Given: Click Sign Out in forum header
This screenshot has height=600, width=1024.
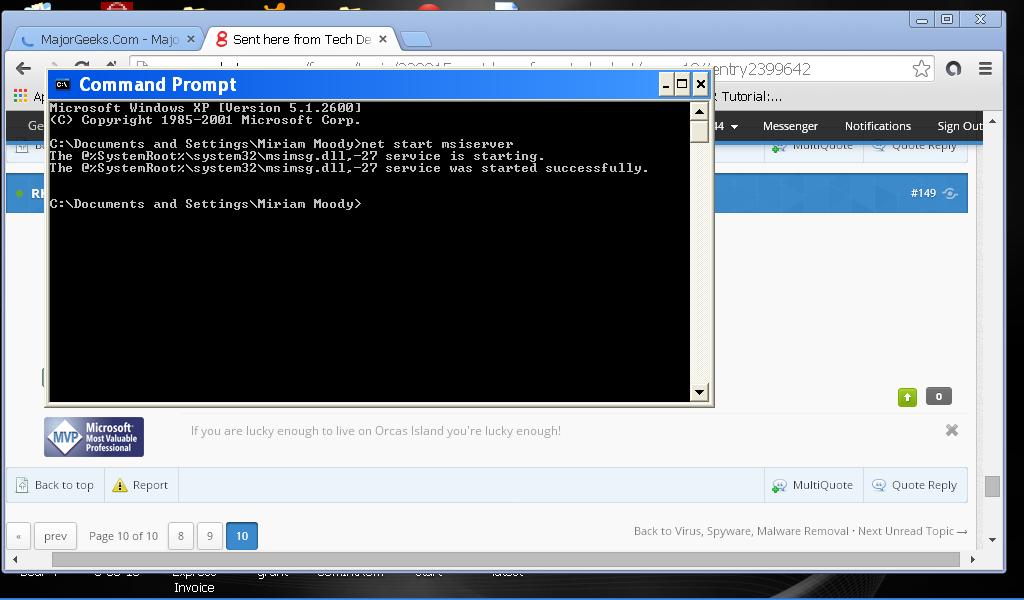Looking at the screenshot, I should 959,126.
